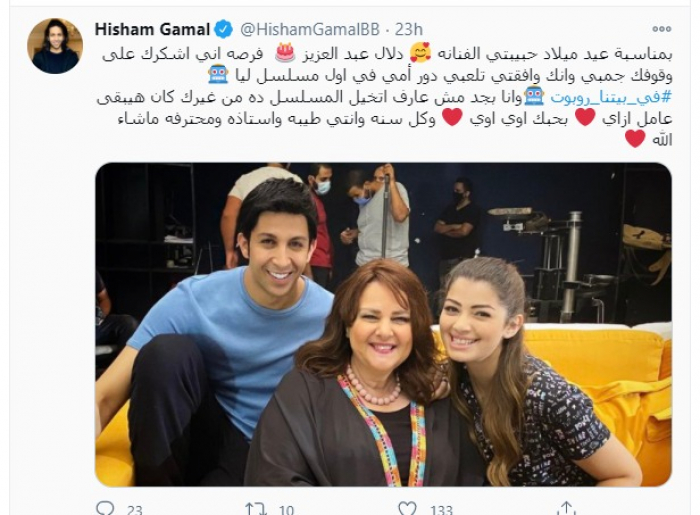Click the 23h timestamp link
700x515 pixels.
[x=409, y=29]
